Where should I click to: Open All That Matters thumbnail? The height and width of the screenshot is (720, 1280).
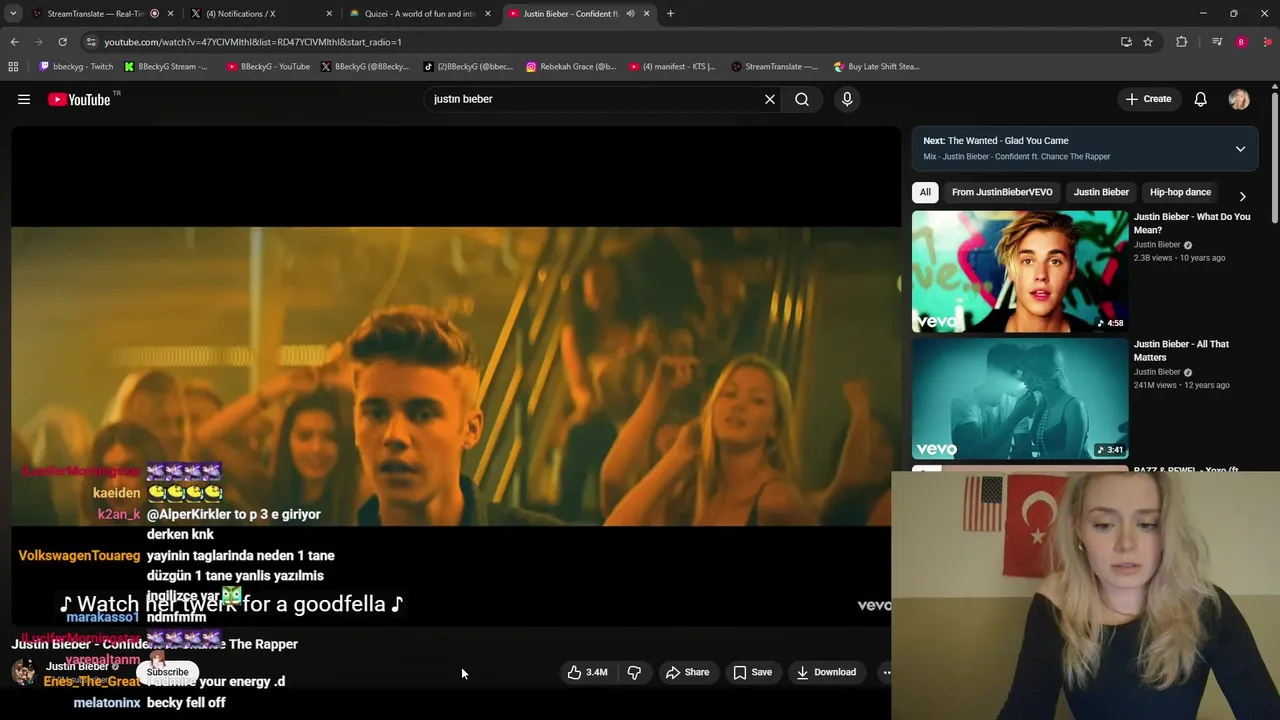[x=1020, y=399]
